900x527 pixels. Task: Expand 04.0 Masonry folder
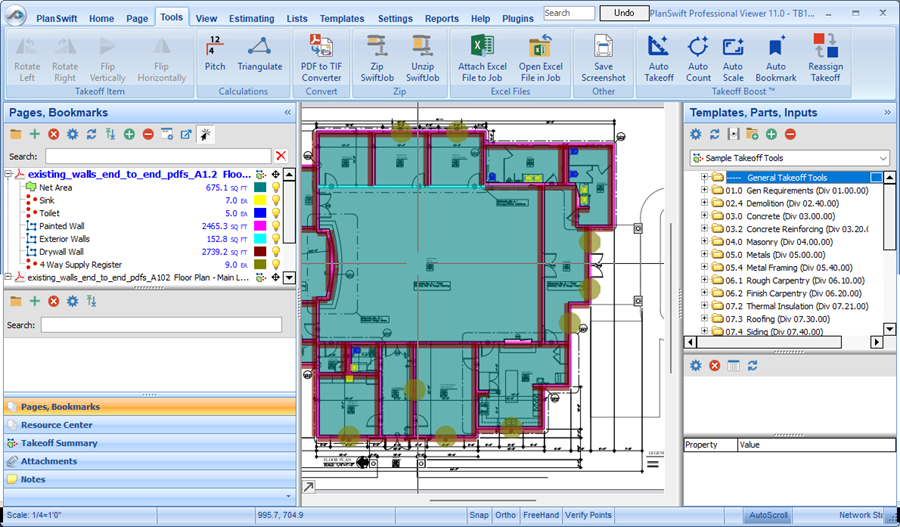click(704, 242)
